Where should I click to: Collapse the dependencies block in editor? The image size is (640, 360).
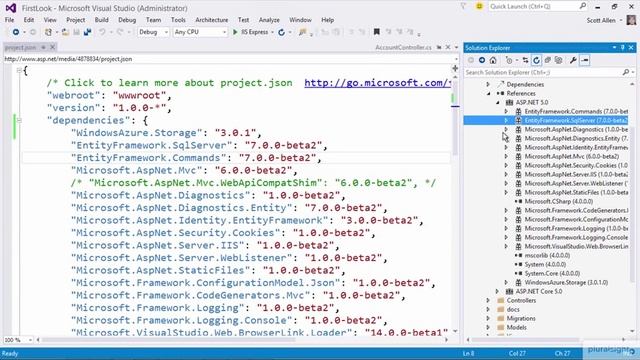[x=19, y=120]
